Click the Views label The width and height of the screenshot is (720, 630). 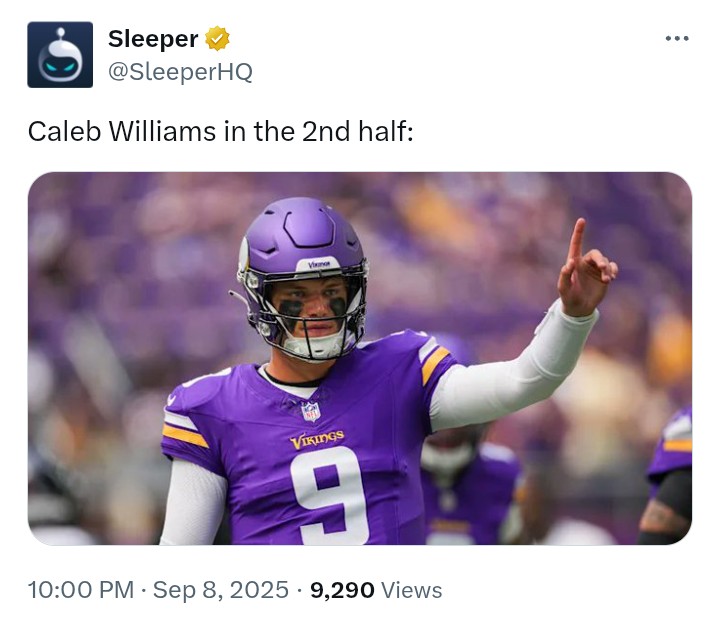pyautogui.click(x=412, y=590)
